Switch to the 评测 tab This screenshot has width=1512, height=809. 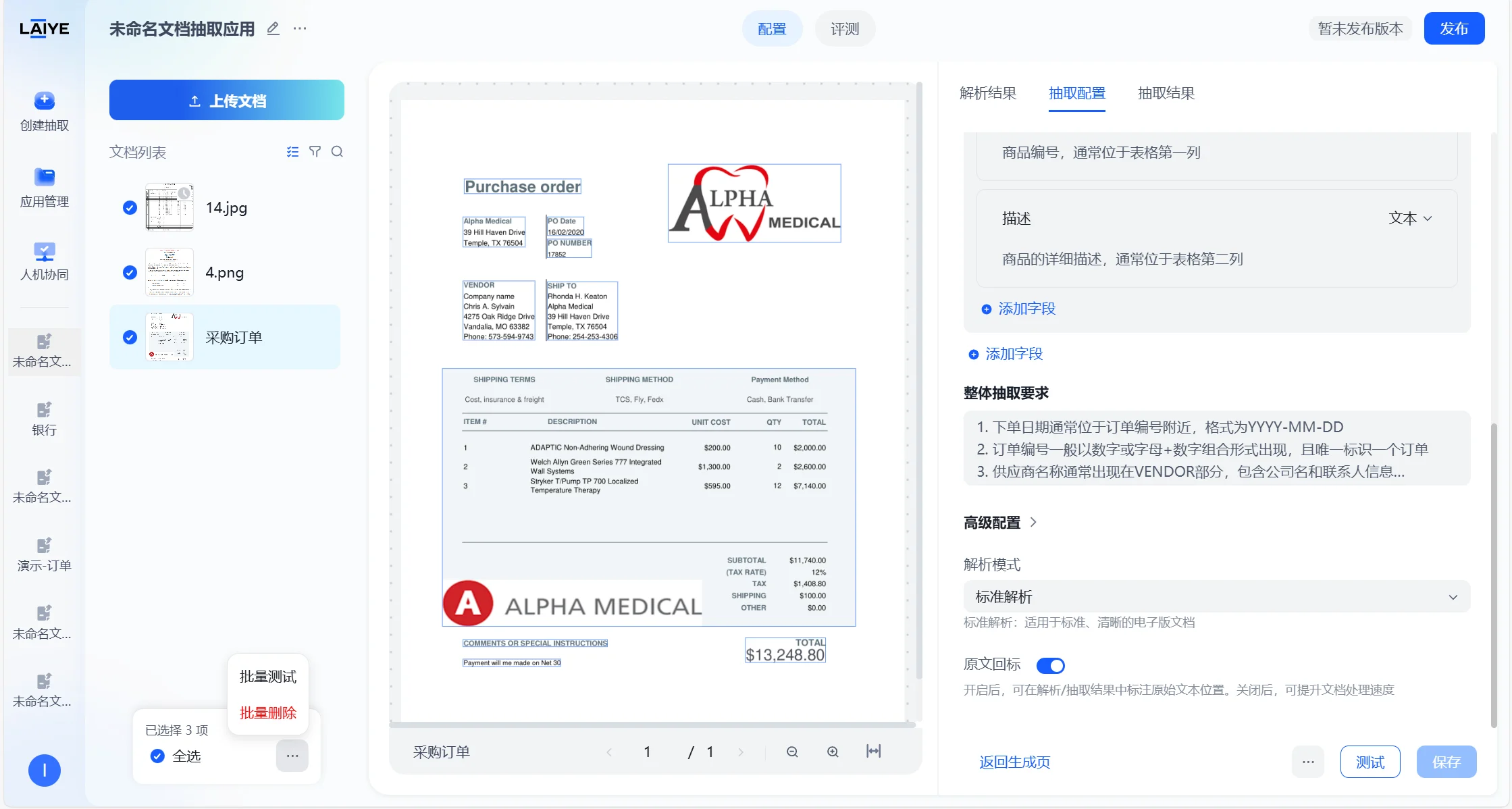point(845,29)
